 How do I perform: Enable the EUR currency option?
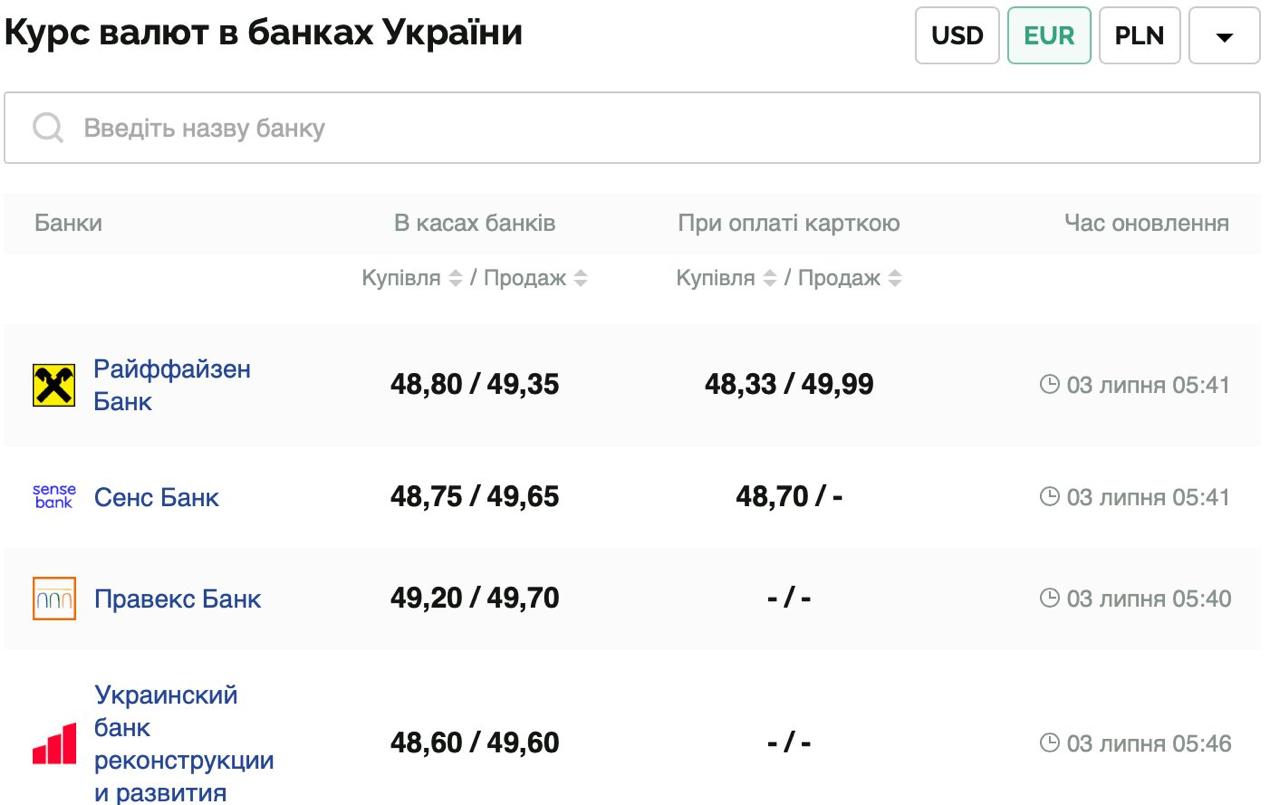click(1049, 36)
